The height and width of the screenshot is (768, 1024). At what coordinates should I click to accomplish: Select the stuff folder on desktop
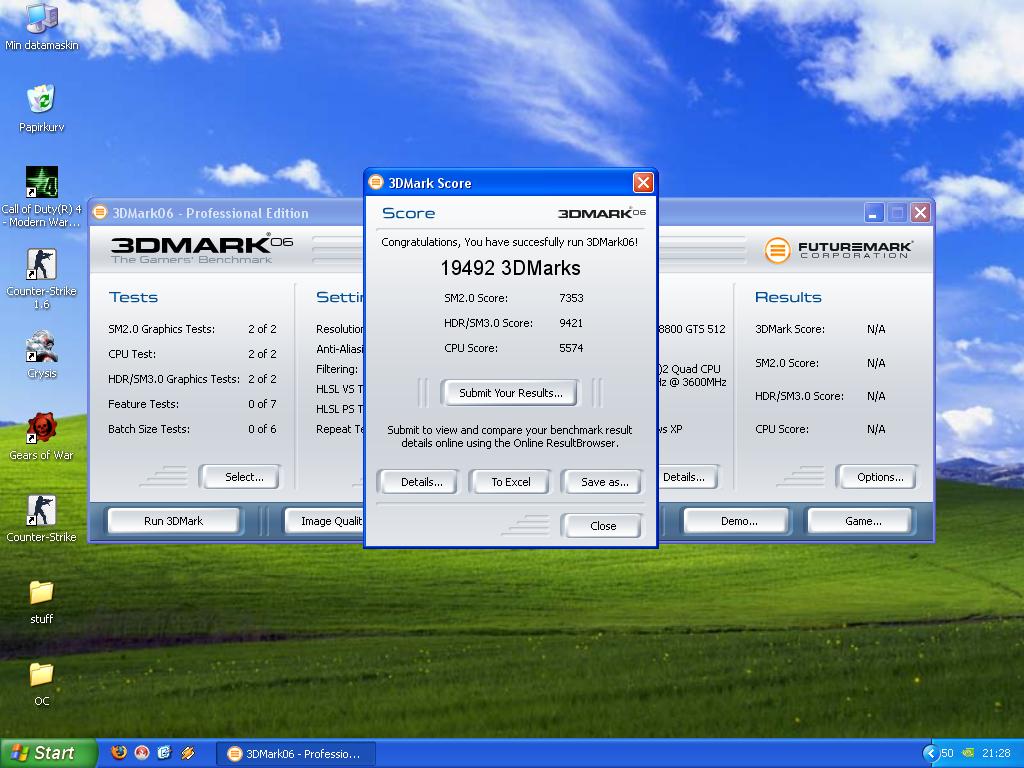[x=41, y=601]
